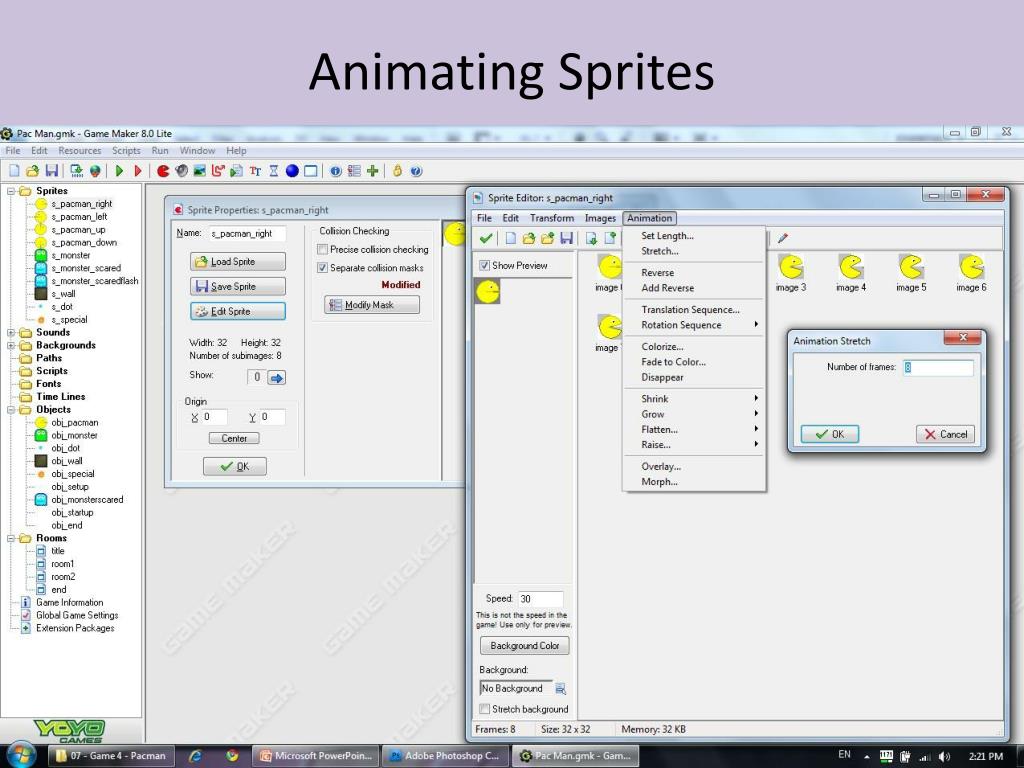
Task: Click the blue help question mark icon
Action: 416,171
